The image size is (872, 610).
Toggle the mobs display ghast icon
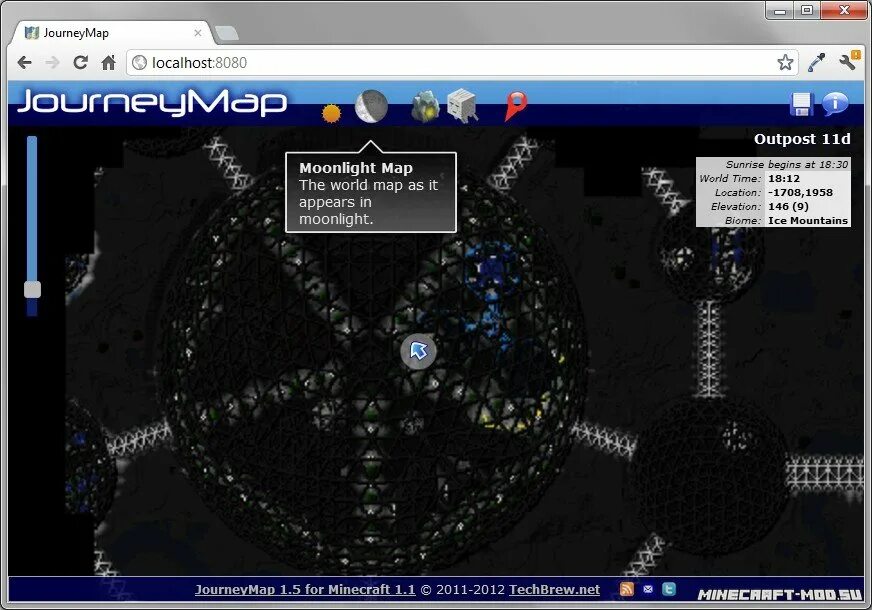(463, 105)
